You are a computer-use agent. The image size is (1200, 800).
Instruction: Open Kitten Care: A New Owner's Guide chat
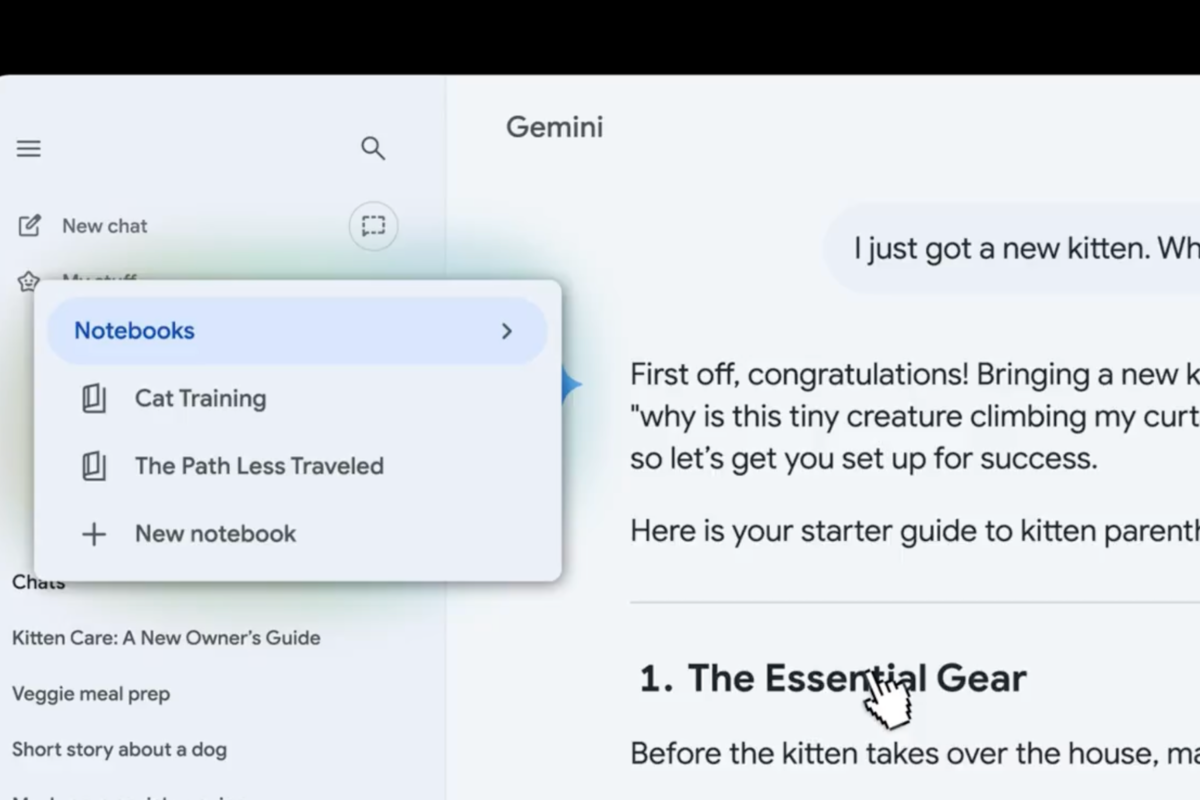coord(166,638)
